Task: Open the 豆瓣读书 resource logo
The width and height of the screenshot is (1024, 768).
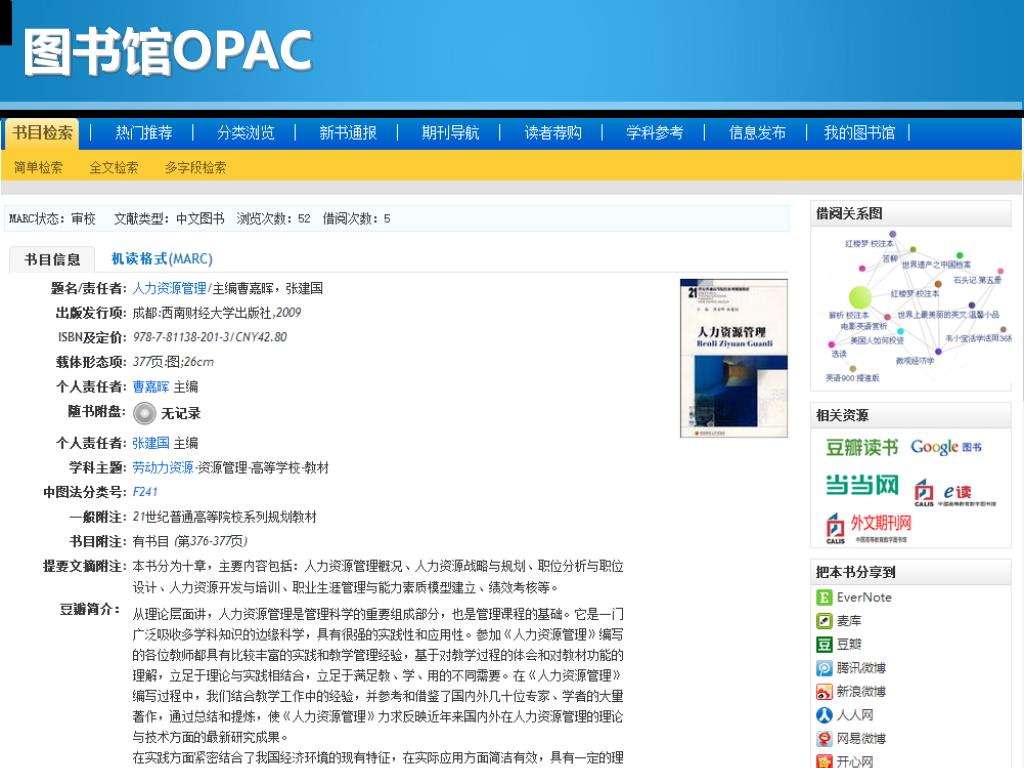Action: coord(861,447)
